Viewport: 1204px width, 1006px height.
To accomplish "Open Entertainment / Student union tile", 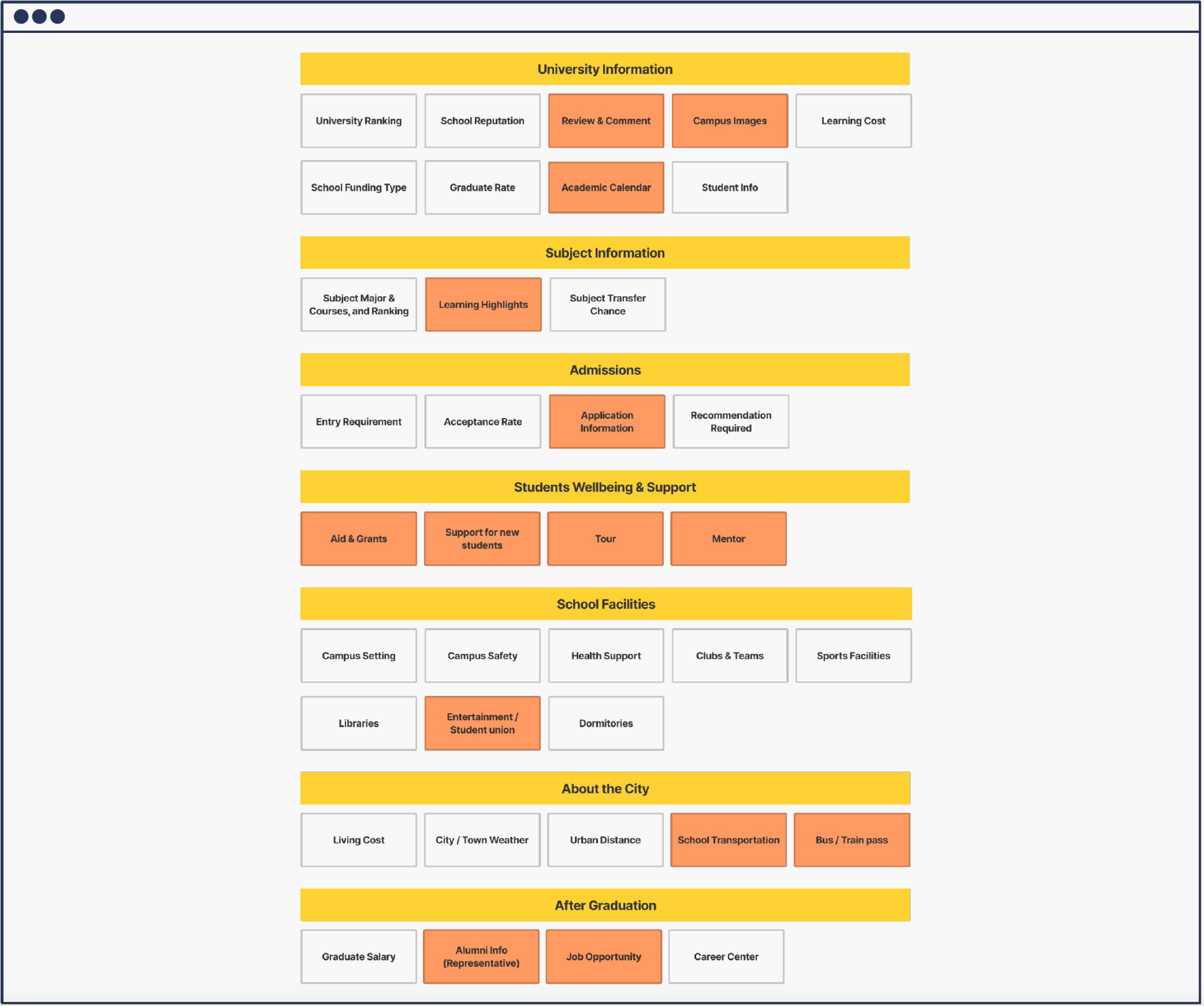I will [x=482, y=724].
